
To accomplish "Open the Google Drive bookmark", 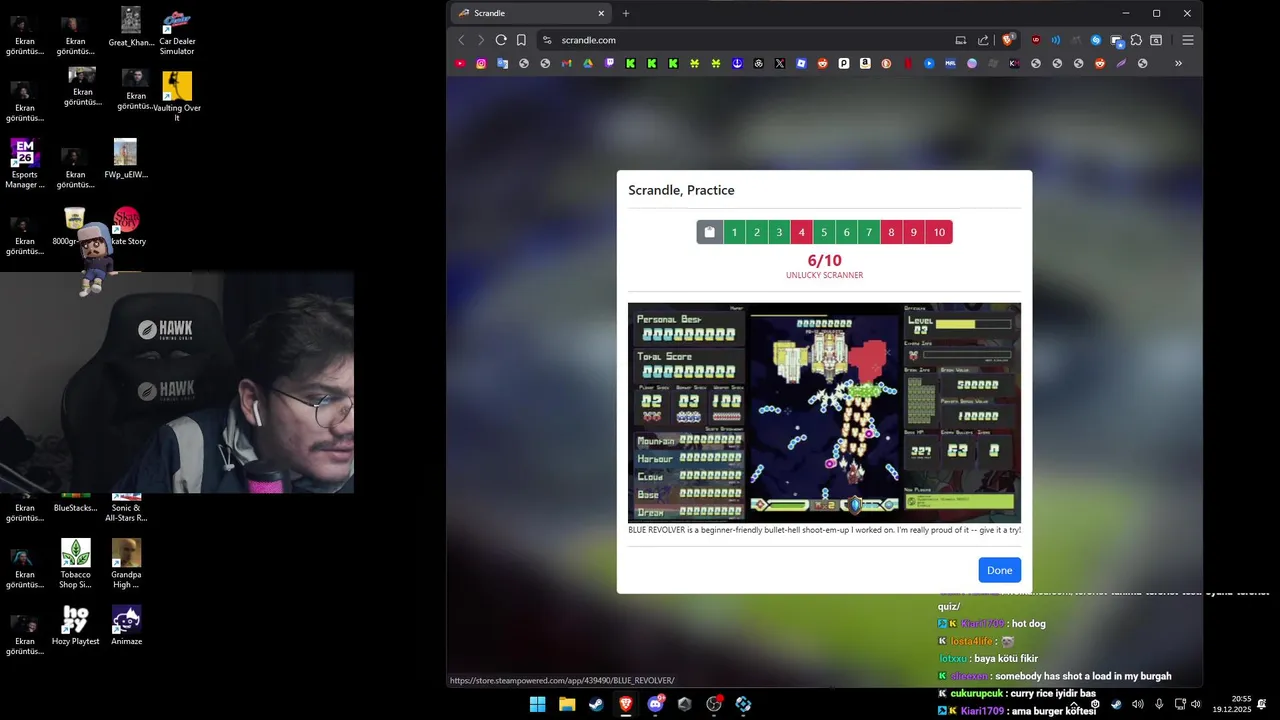I will pyautogui.click(x=588, y=63).
